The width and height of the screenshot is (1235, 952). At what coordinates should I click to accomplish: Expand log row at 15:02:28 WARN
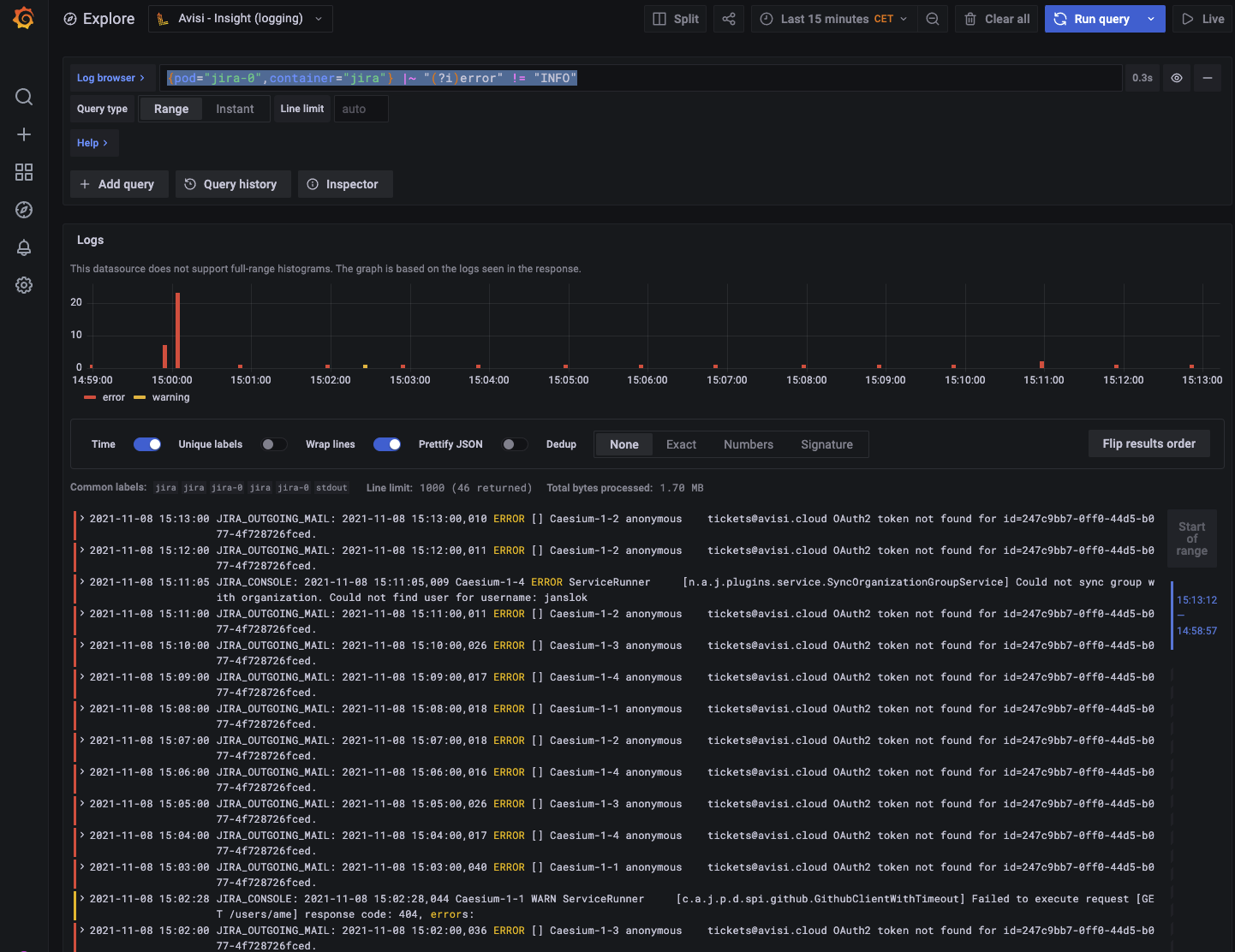coord(82,898)
